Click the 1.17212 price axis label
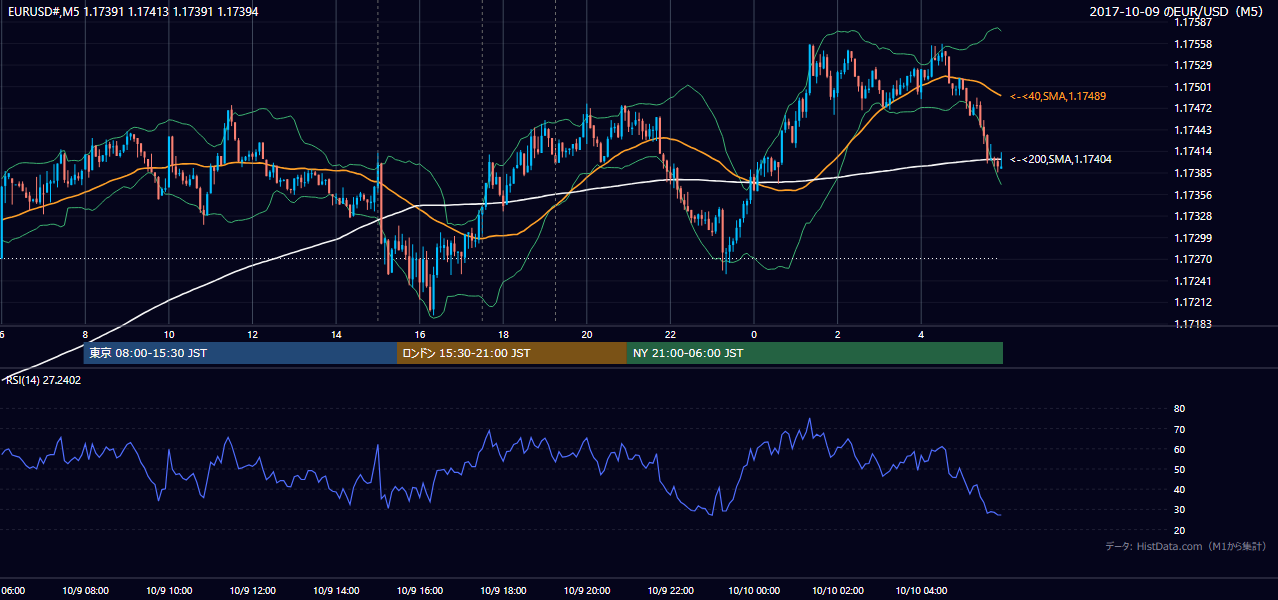 pyautogui.click(x=1194, y=302)
